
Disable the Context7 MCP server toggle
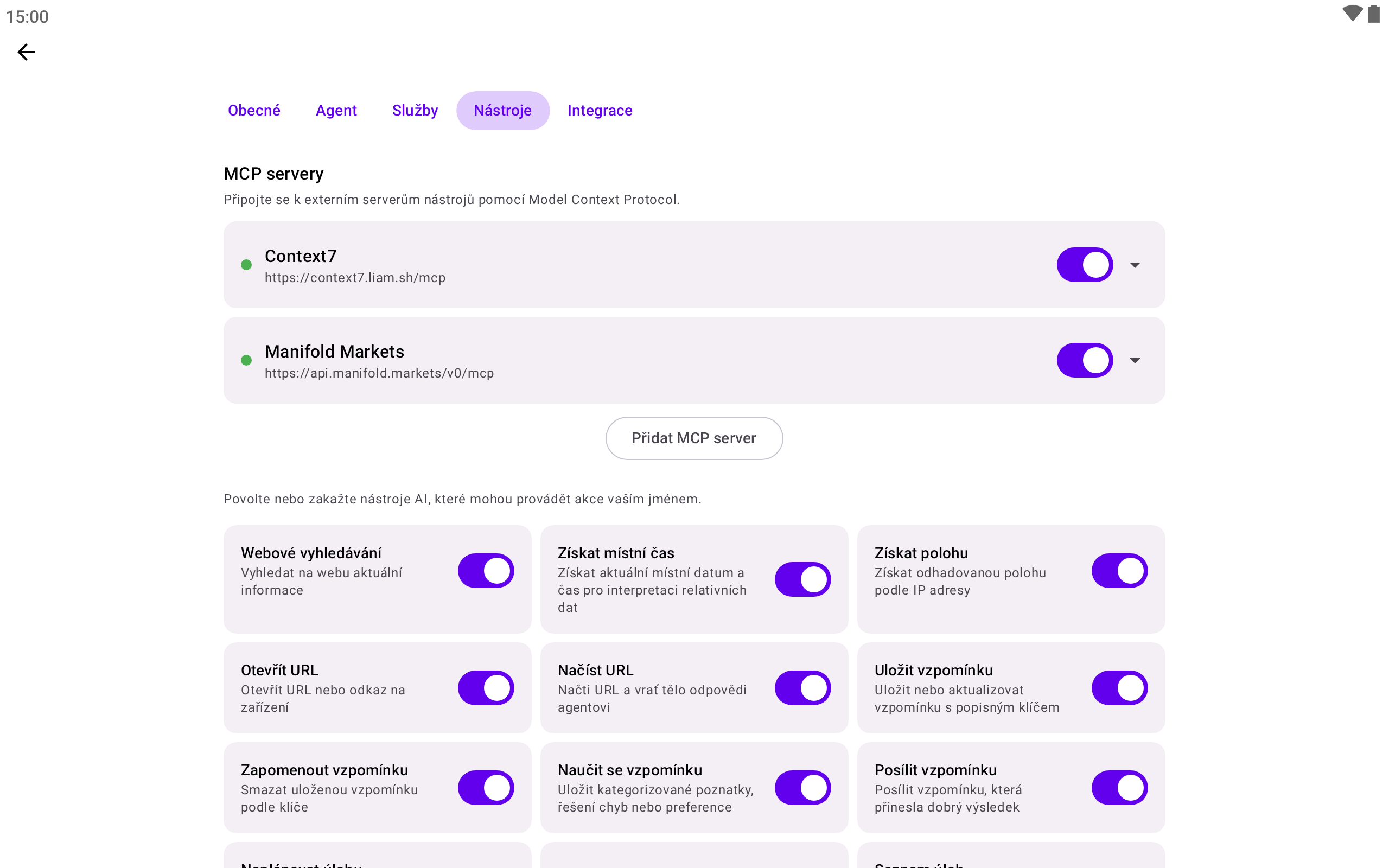[1085, 265]
